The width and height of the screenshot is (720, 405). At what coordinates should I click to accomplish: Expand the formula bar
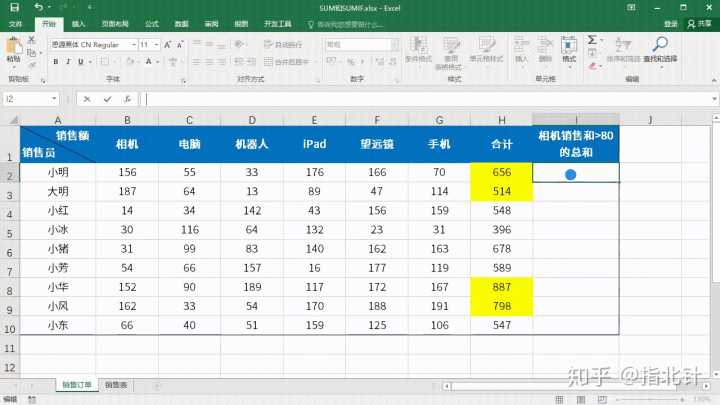point(714,99)
